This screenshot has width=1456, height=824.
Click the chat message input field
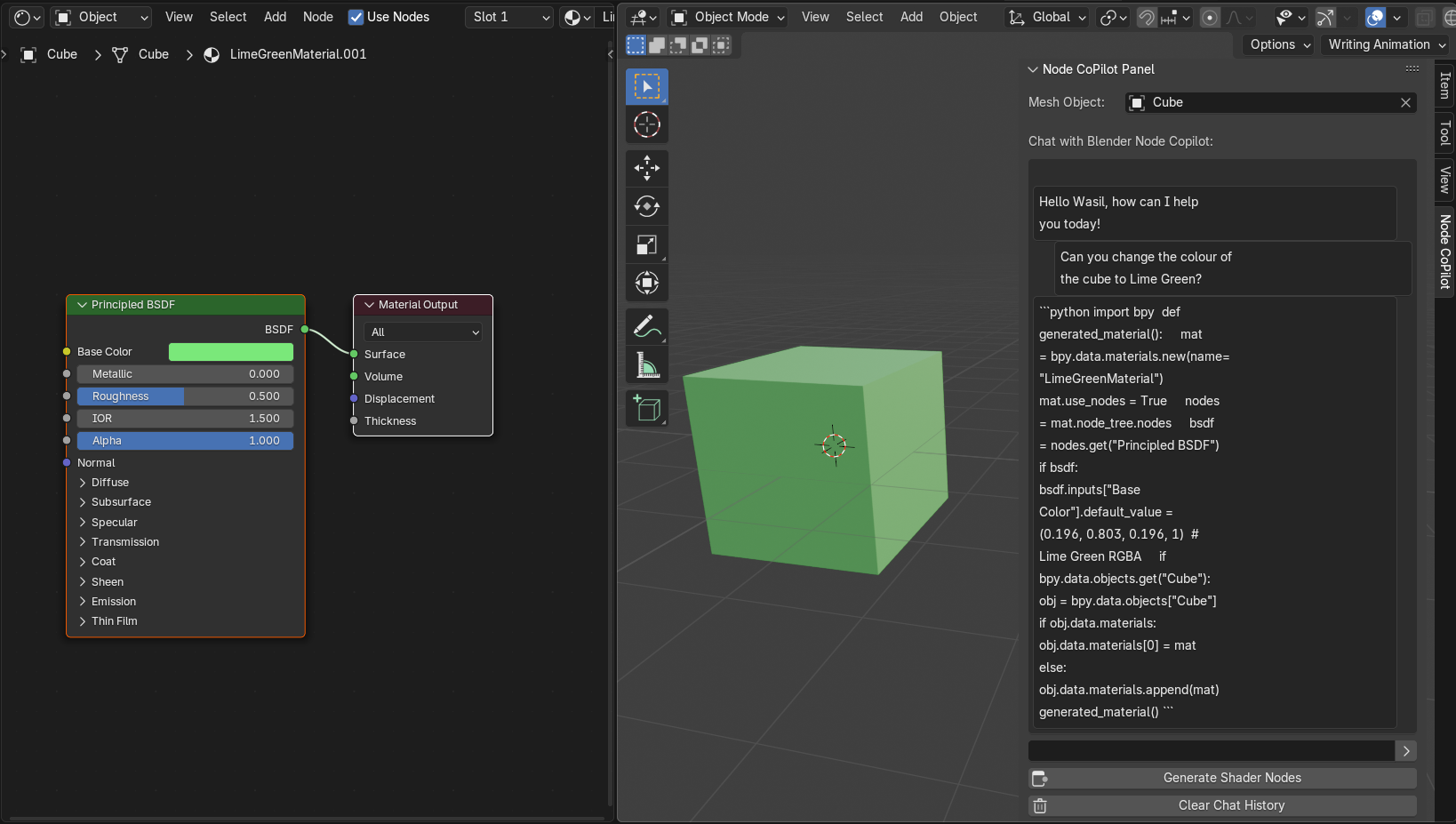tap(1211, 751)
